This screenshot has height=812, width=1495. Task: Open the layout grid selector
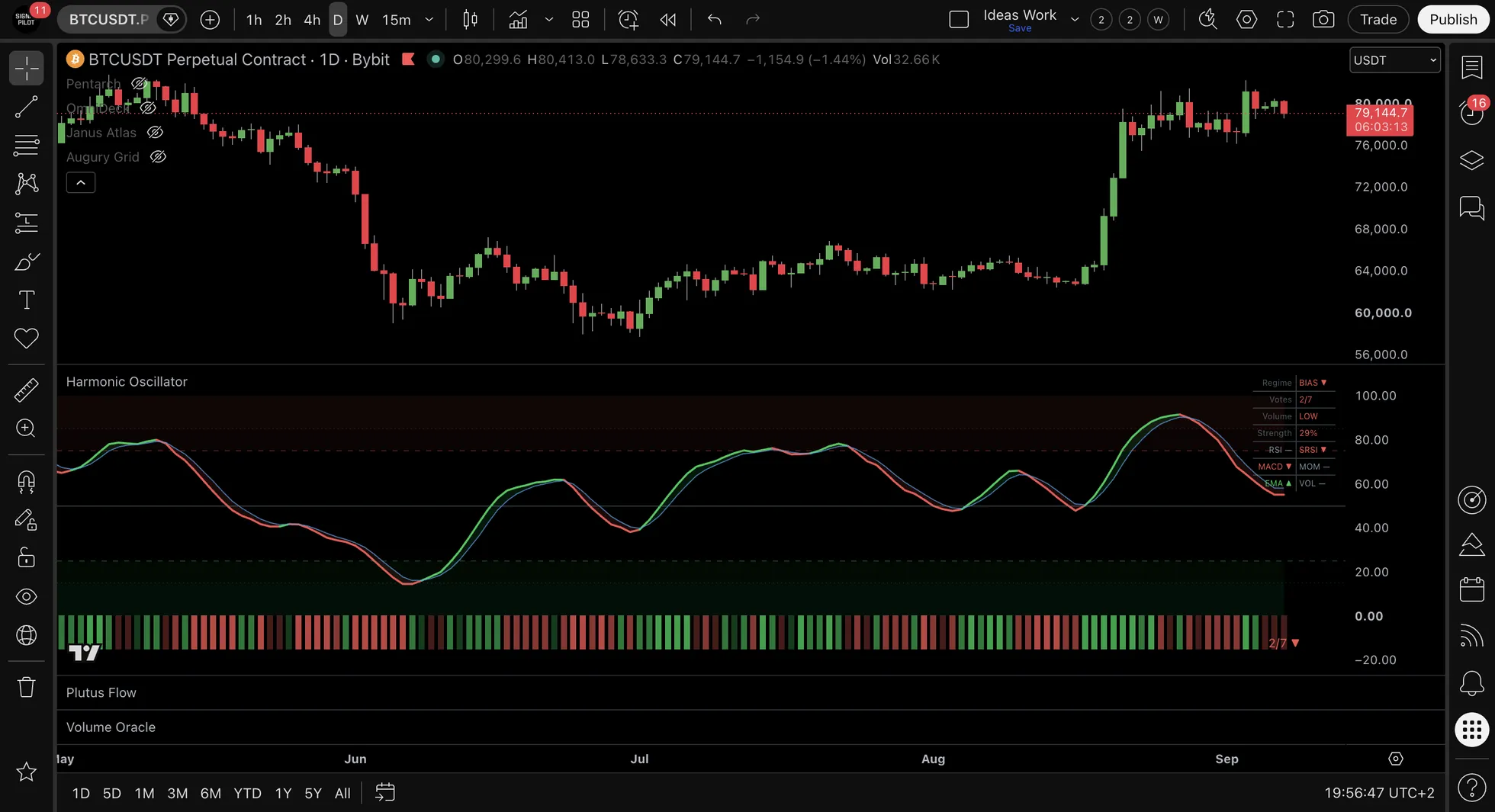(x=580, y=20)
